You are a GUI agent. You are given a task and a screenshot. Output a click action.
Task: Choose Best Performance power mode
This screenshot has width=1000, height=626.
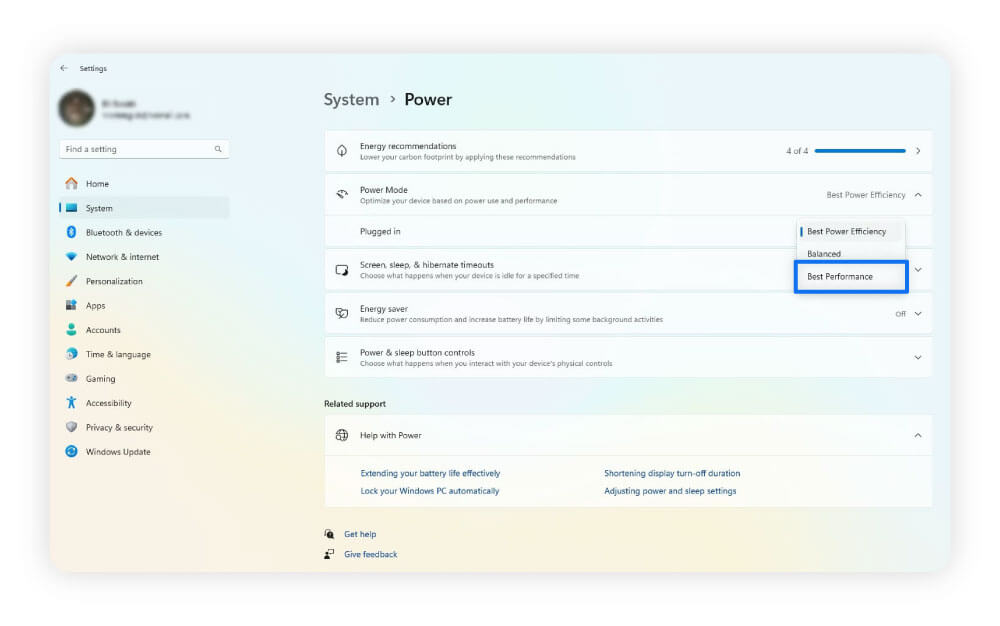851,277
